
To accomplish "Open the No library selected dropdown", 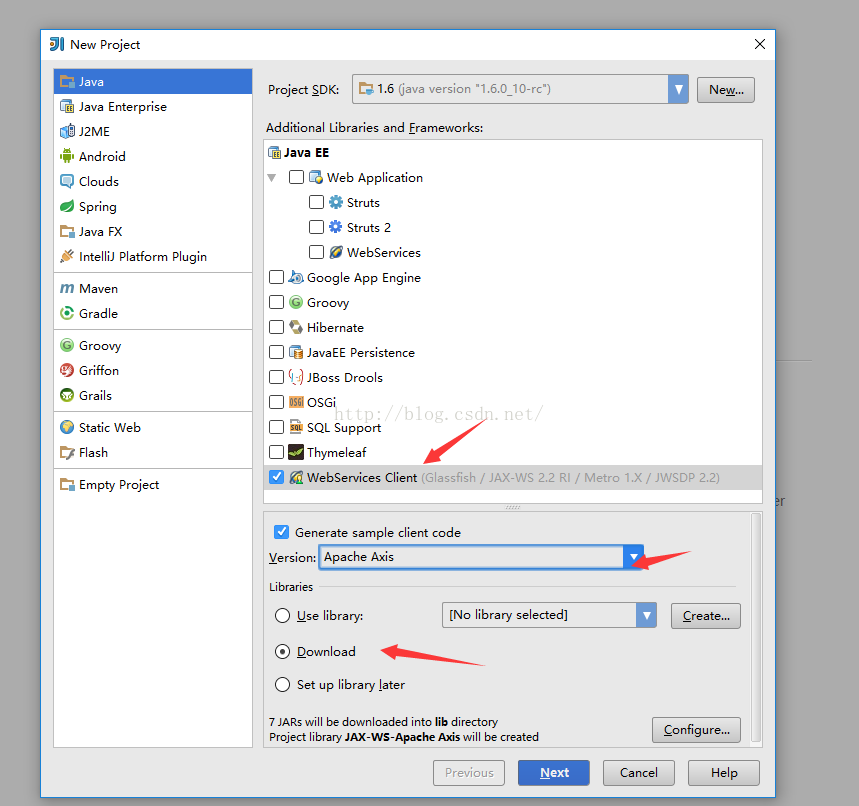I will tap(646, 615).
